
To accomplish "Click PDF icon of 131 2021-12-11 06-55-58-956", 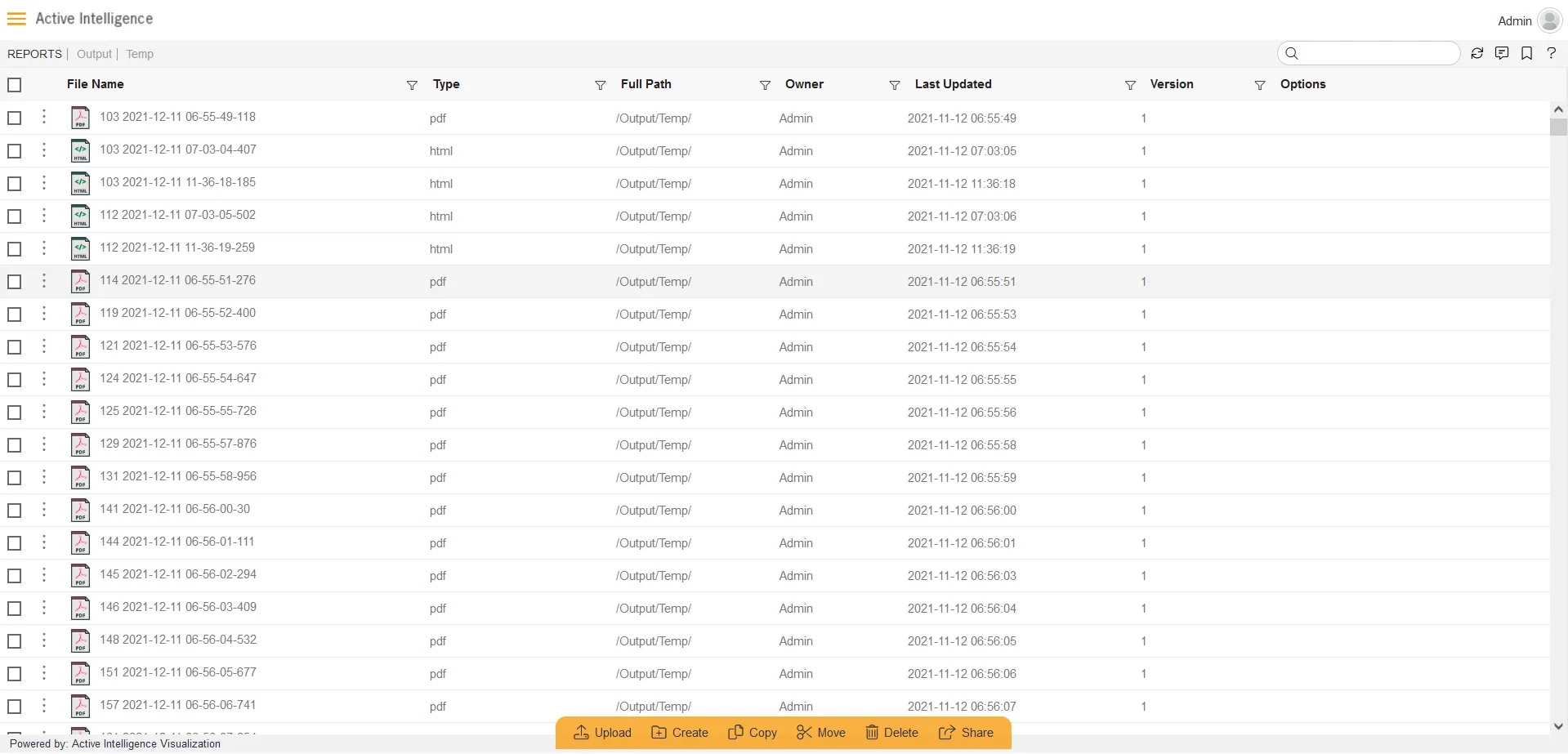I will [x=80, y=477].
